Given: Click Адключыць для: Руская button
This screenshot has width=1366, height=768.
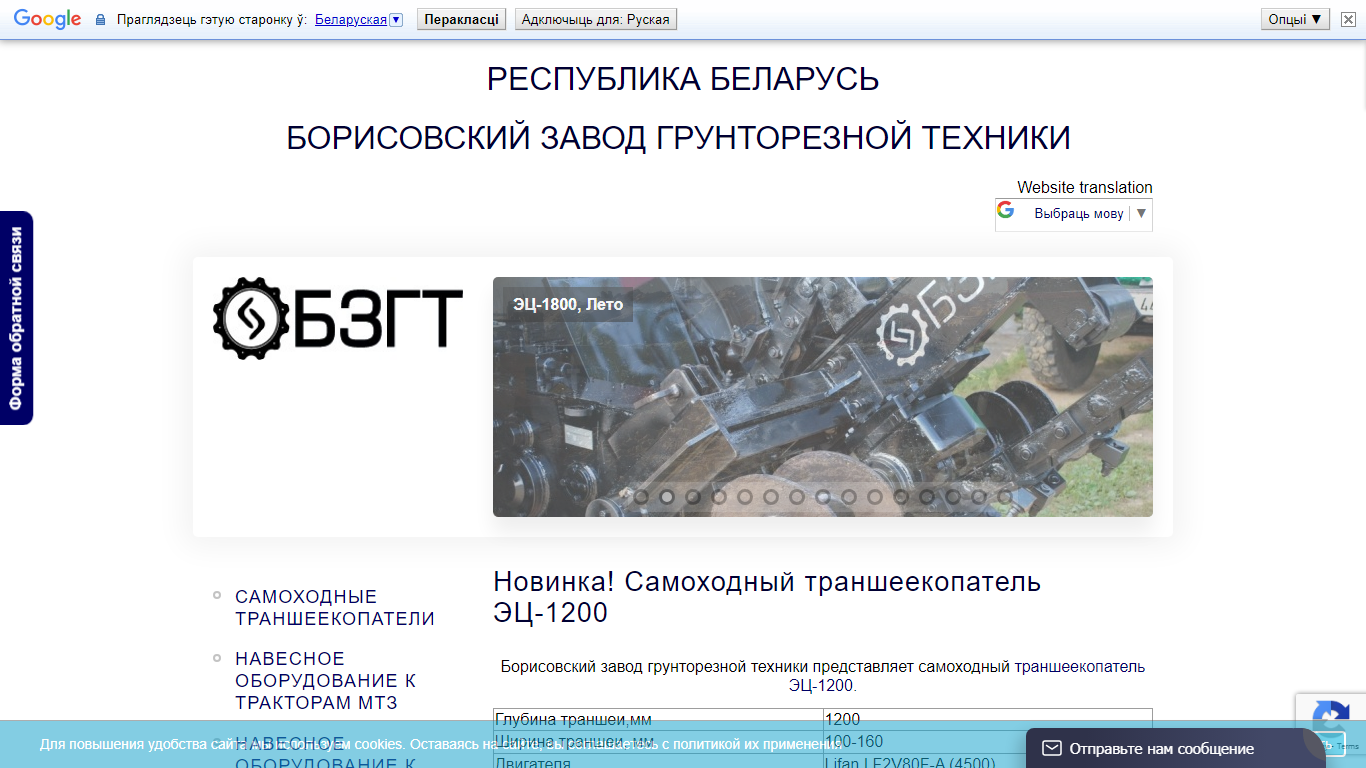Looking at the screenshot, I should coord(595,19).
